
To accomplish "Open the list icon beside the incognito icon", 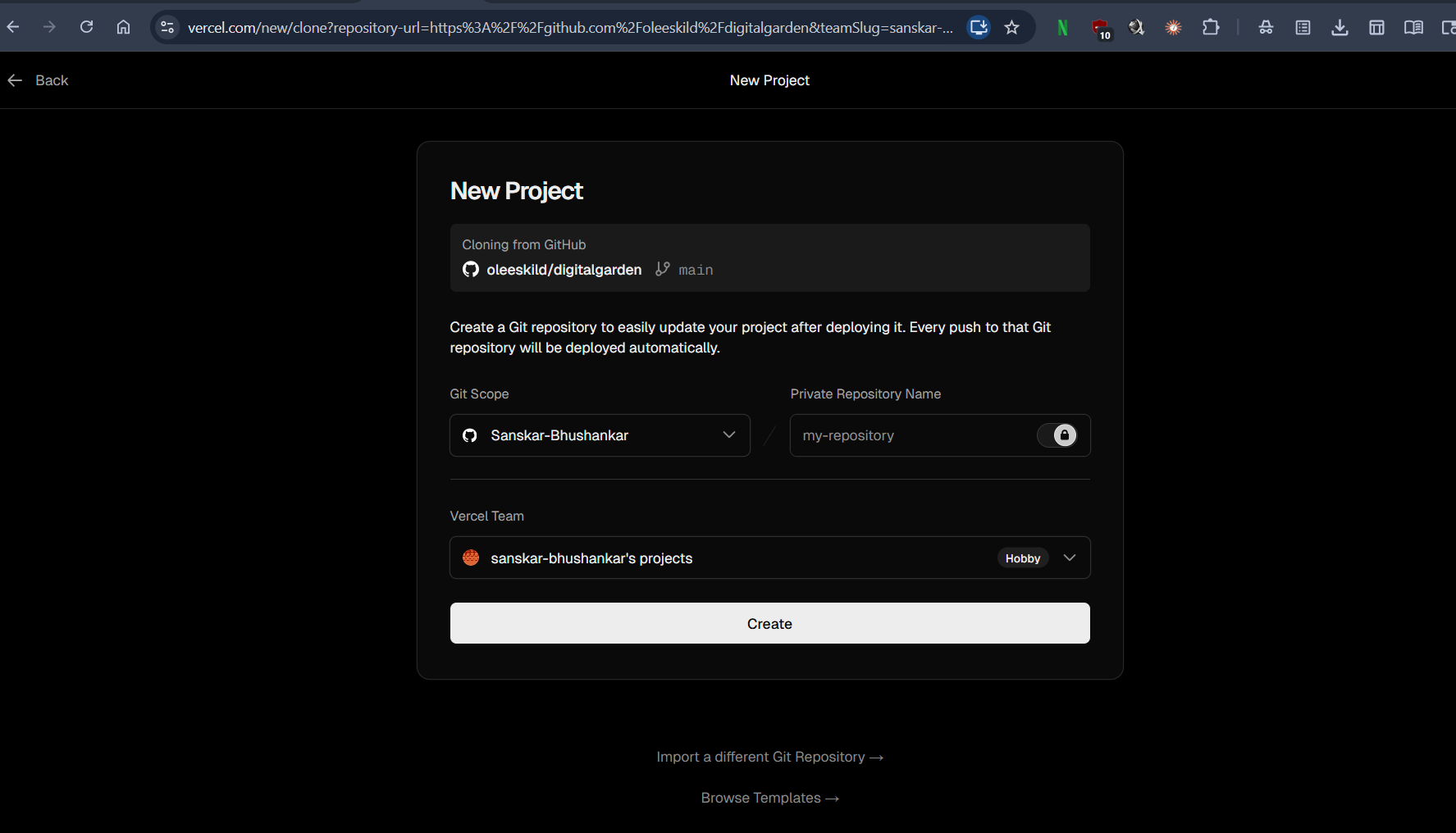I will 1303,28.
